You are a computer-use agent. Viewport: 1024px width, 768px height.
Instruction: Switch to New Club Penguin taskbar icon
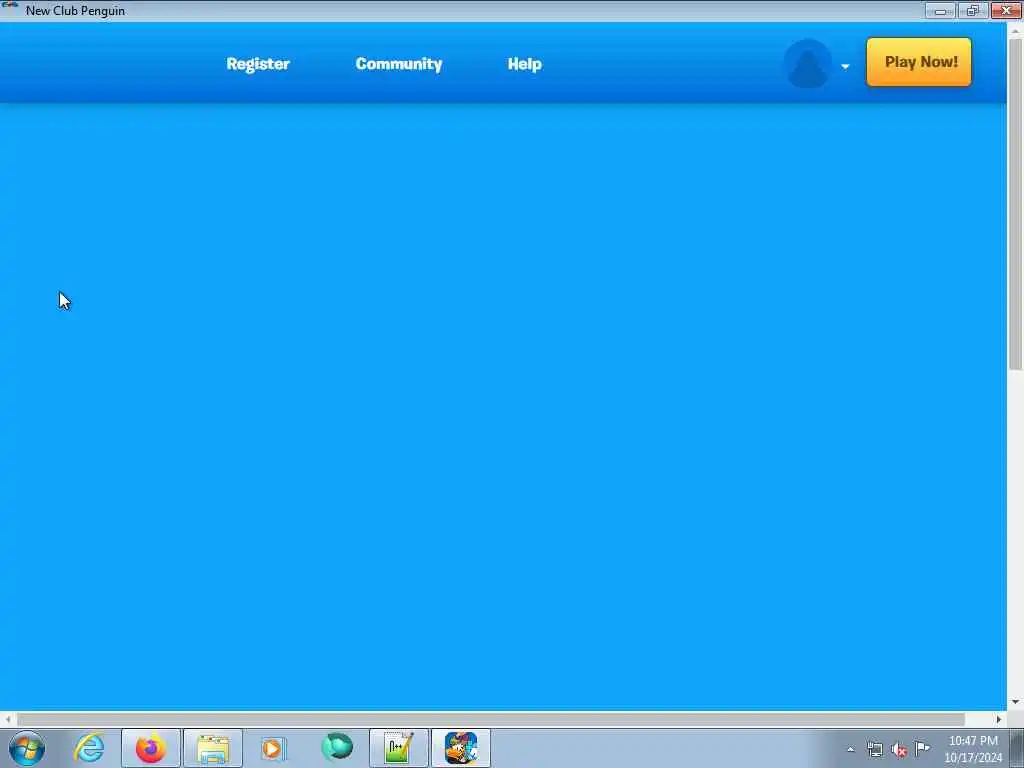(461, 748)
